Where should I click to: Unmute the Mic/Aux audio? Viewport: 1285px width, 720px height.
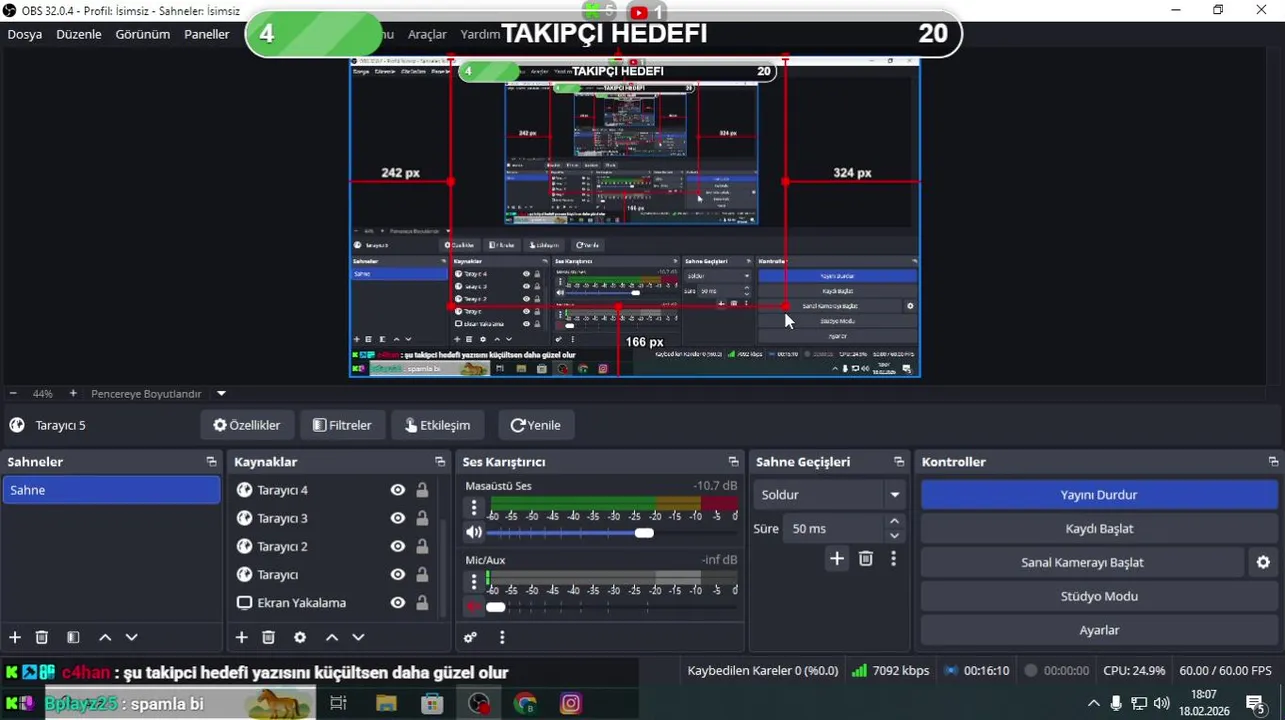[x=474, y=606]
